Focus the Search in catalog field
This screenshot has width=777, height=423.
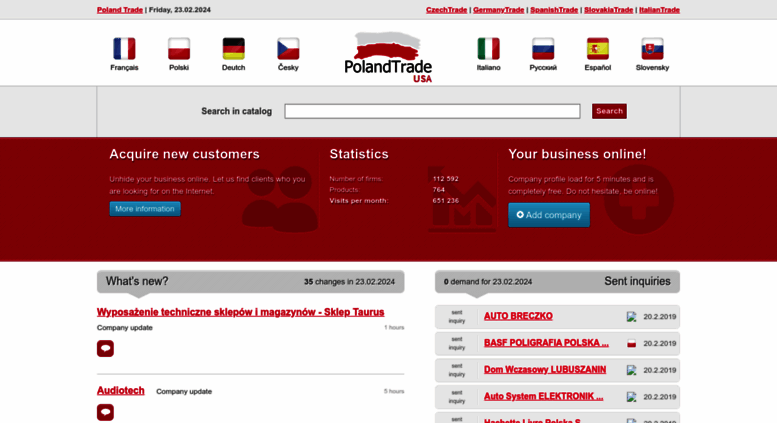click(x=432, y=111)
